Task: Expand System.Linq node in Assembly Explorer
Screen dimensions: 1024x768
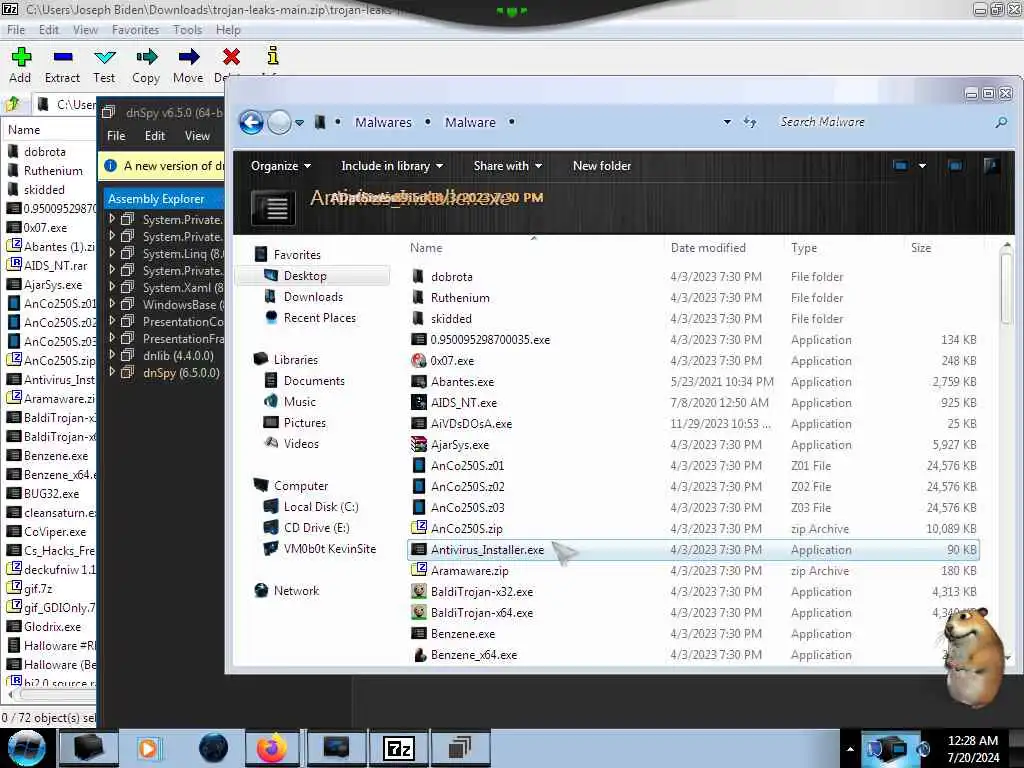Action: coord(112,253)
